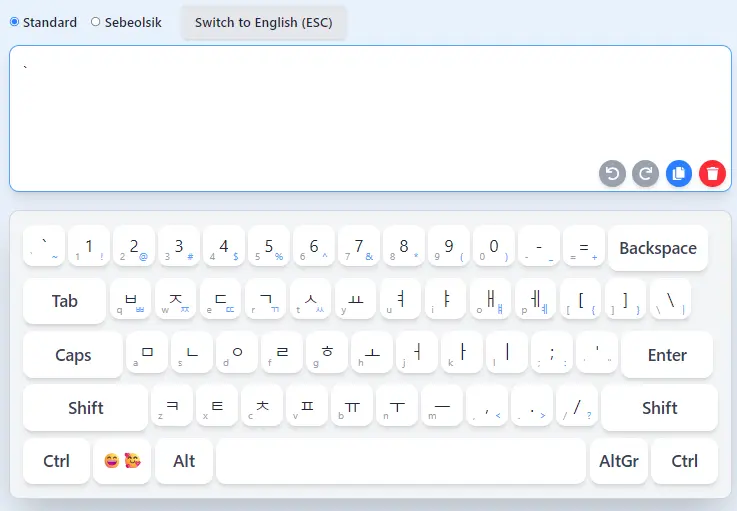
Task: Open the emoji key on the keyboard
Action: (122, 461)
